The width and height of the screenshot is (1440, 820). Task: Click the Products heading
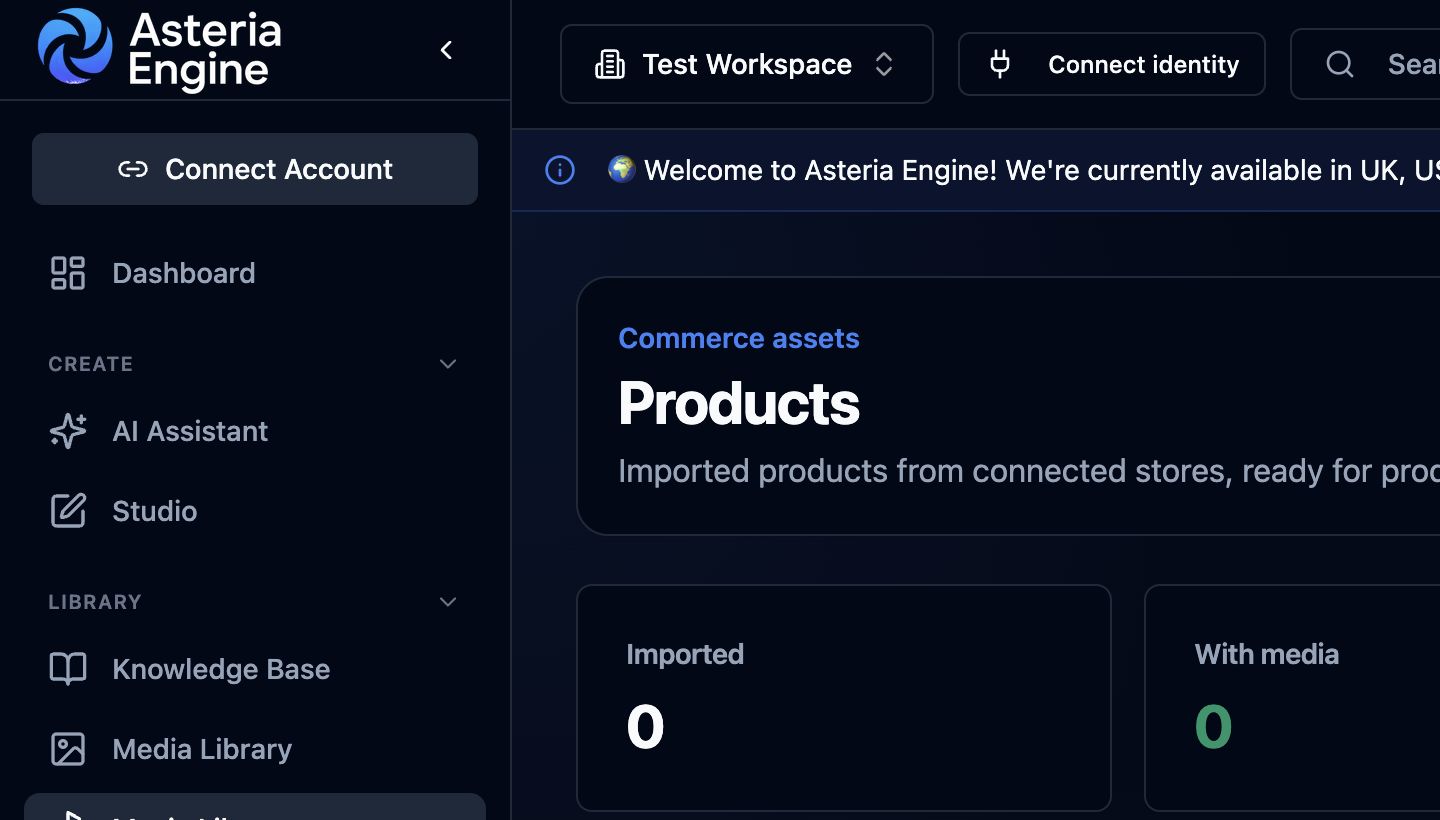click(x=739, y=403)
